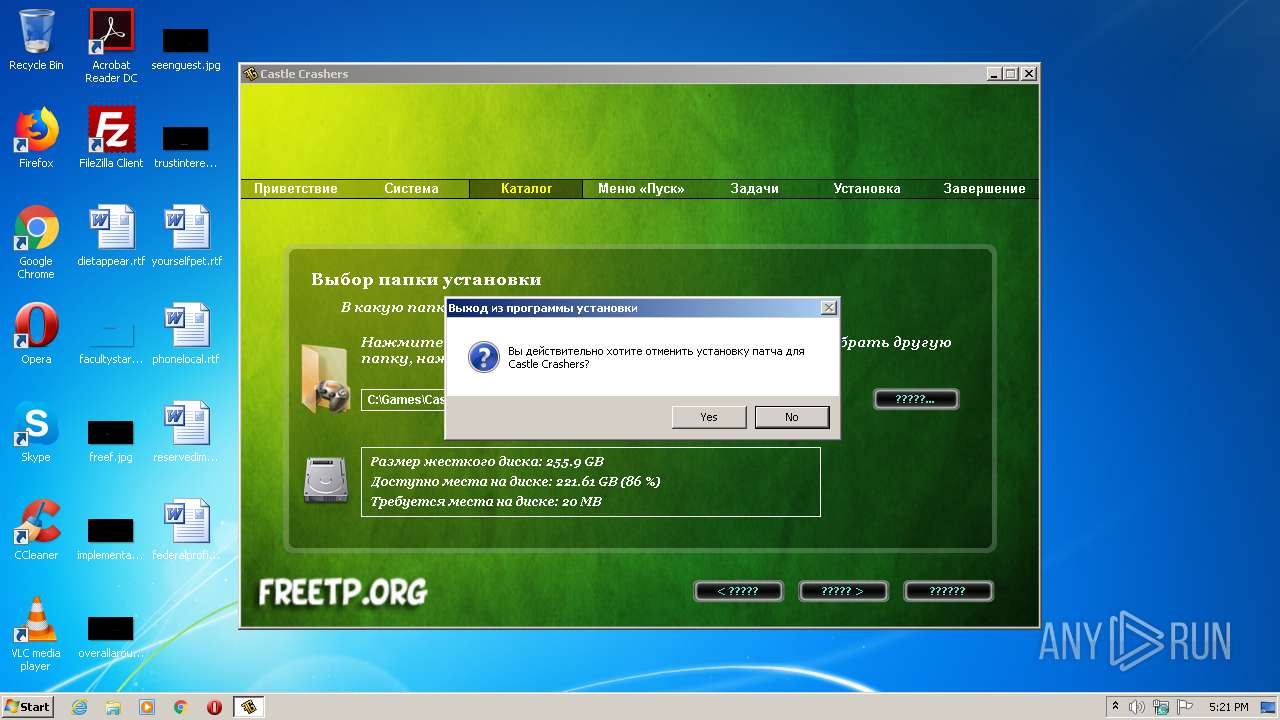Image resolution: width=1280 pixels, height=720 pixels.
Task: Minimize the Castle Crashers installer window
Action: point(994,74)
